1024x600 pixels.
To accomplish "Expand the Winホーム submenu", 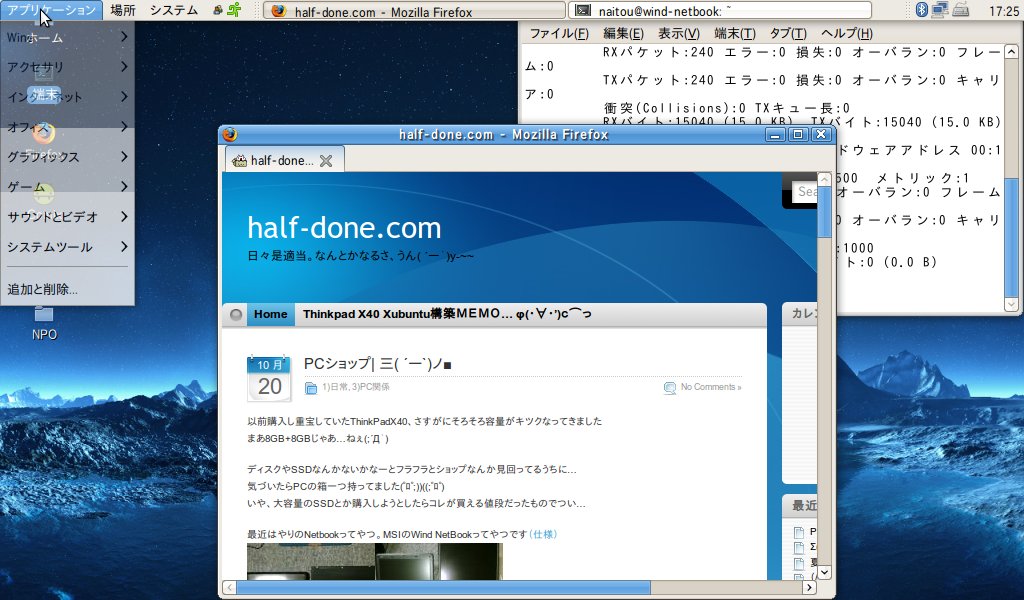I will [x=67, y=37].
